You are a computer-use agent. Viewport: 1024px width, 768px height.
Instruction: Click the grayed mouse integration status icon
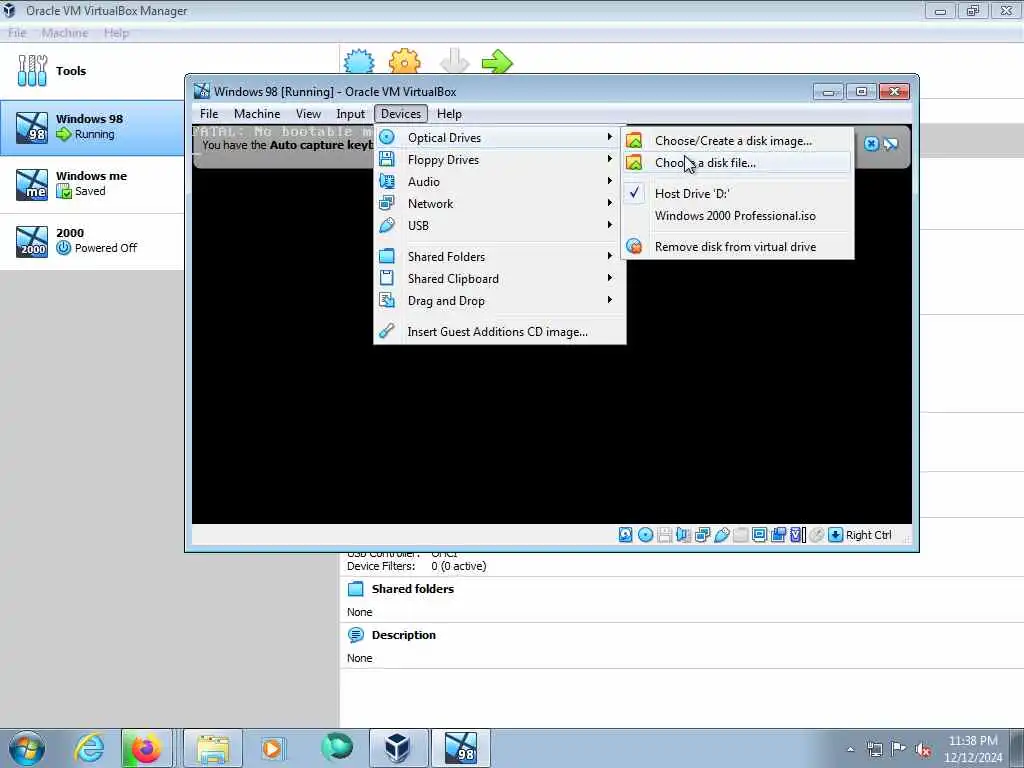(816, 535)
